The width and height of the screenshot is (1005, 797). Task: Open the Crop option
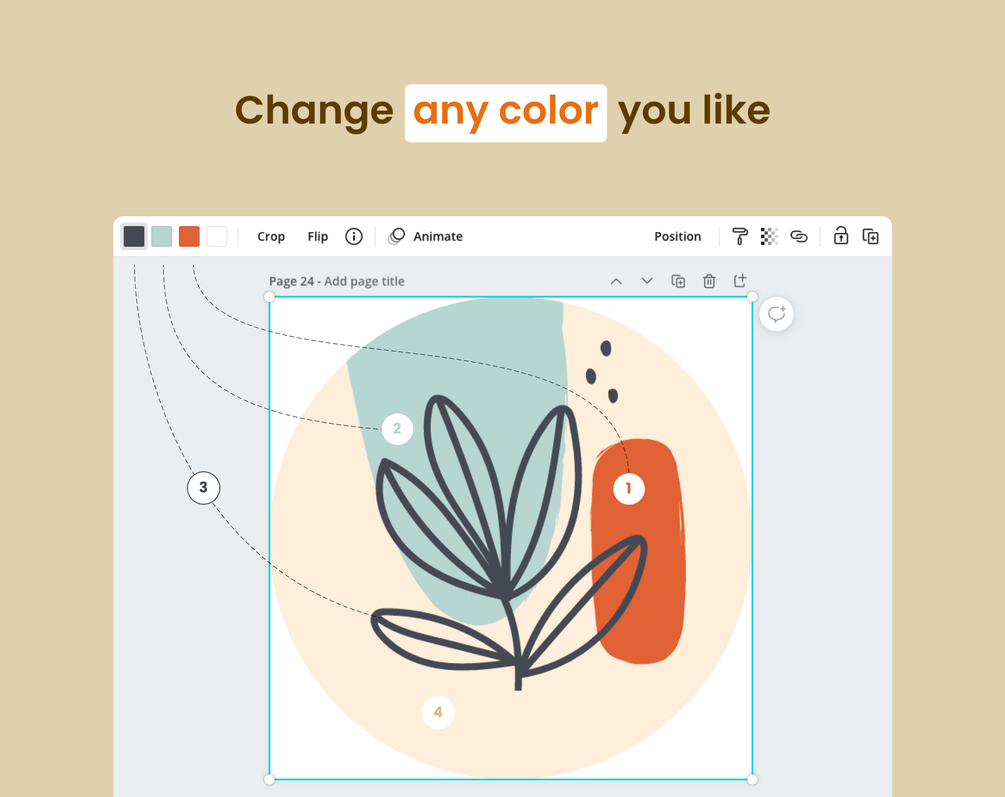pyautogui.click(x=271, y=237)
